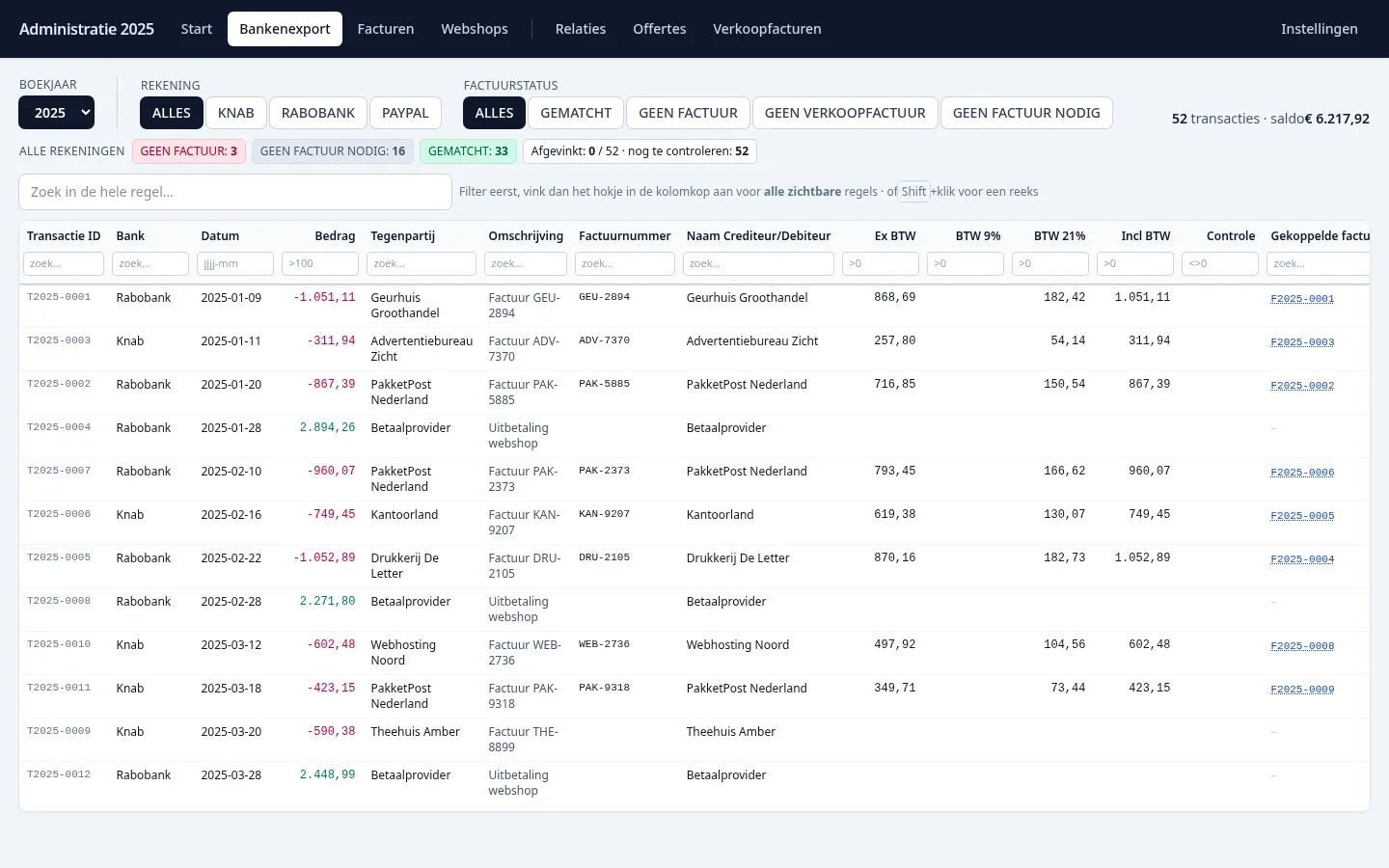Focus the Bank column filter field
This screenshot has height=868, width=1389.
pos(150,263)
